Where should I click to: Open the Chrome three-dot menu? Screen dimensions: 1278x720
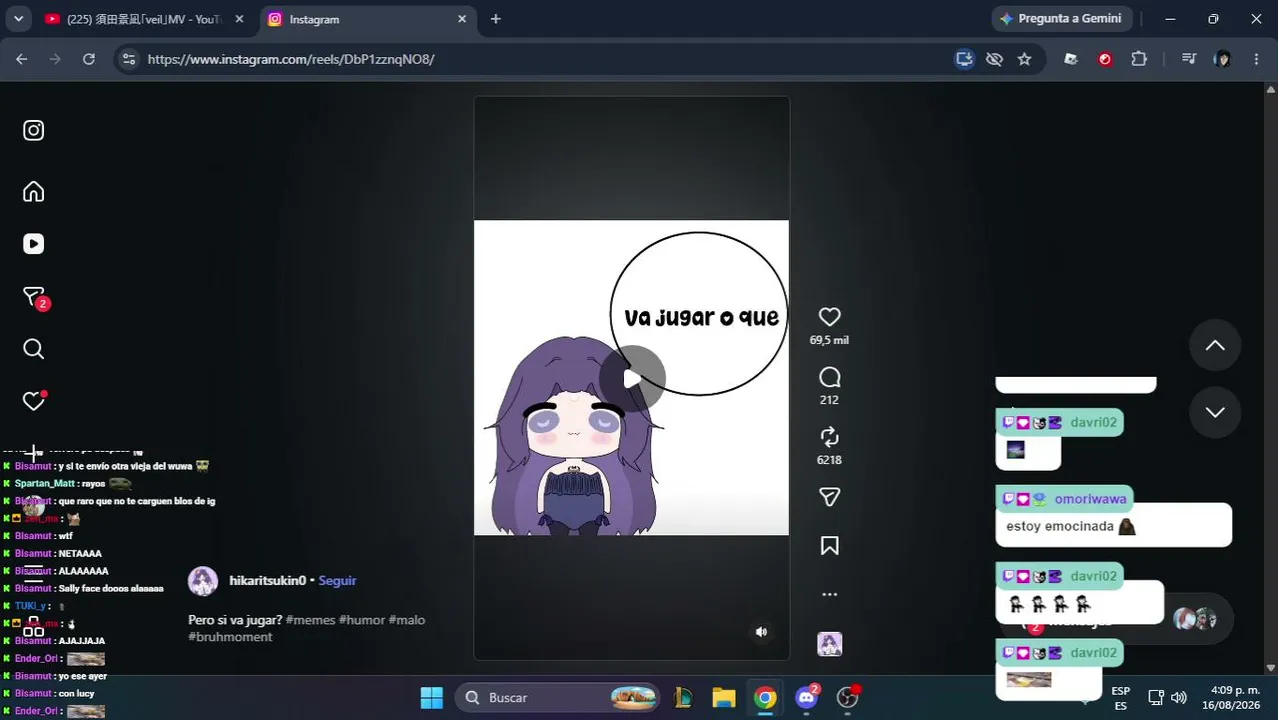(1256, 59)
